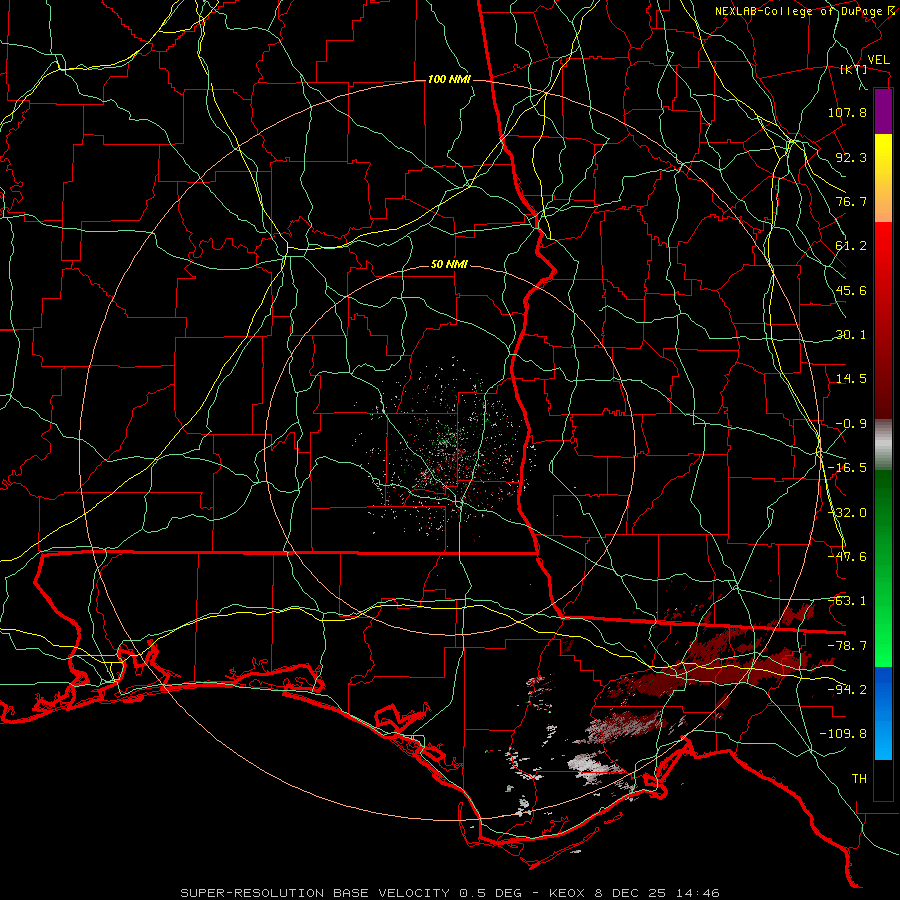Image resolution: width=900 pixels, height=900 pixels.
Task: Click the NEXLAB-College of DuPage credit text
Action: tap(805, 11)
